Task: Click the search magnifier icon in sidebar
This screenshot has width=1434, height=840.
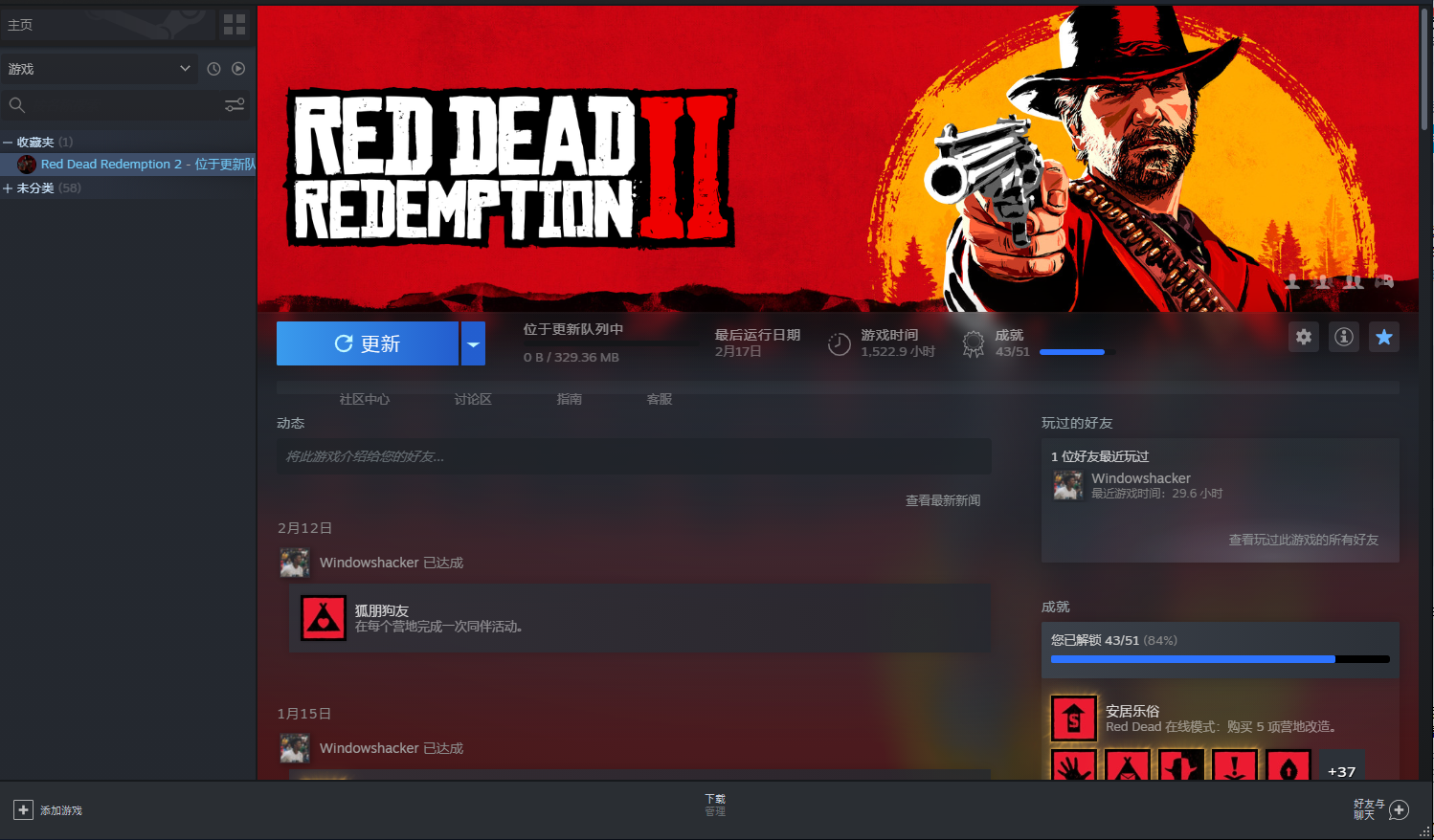Action: tap(17, 105)
